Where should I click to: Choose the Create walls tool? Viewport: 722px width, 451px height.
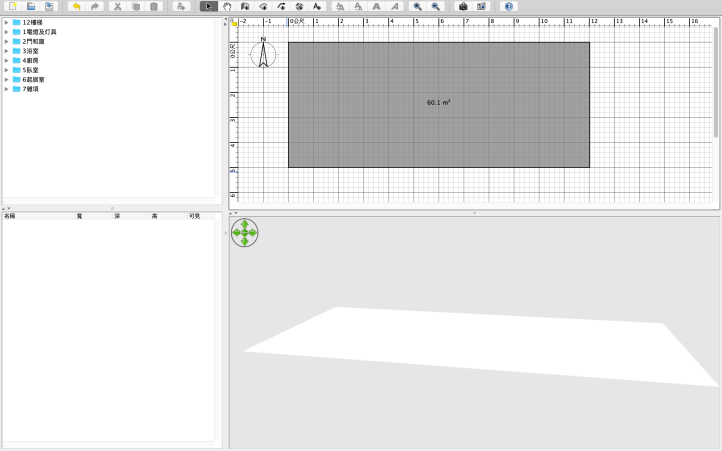[x=245, y=6]
